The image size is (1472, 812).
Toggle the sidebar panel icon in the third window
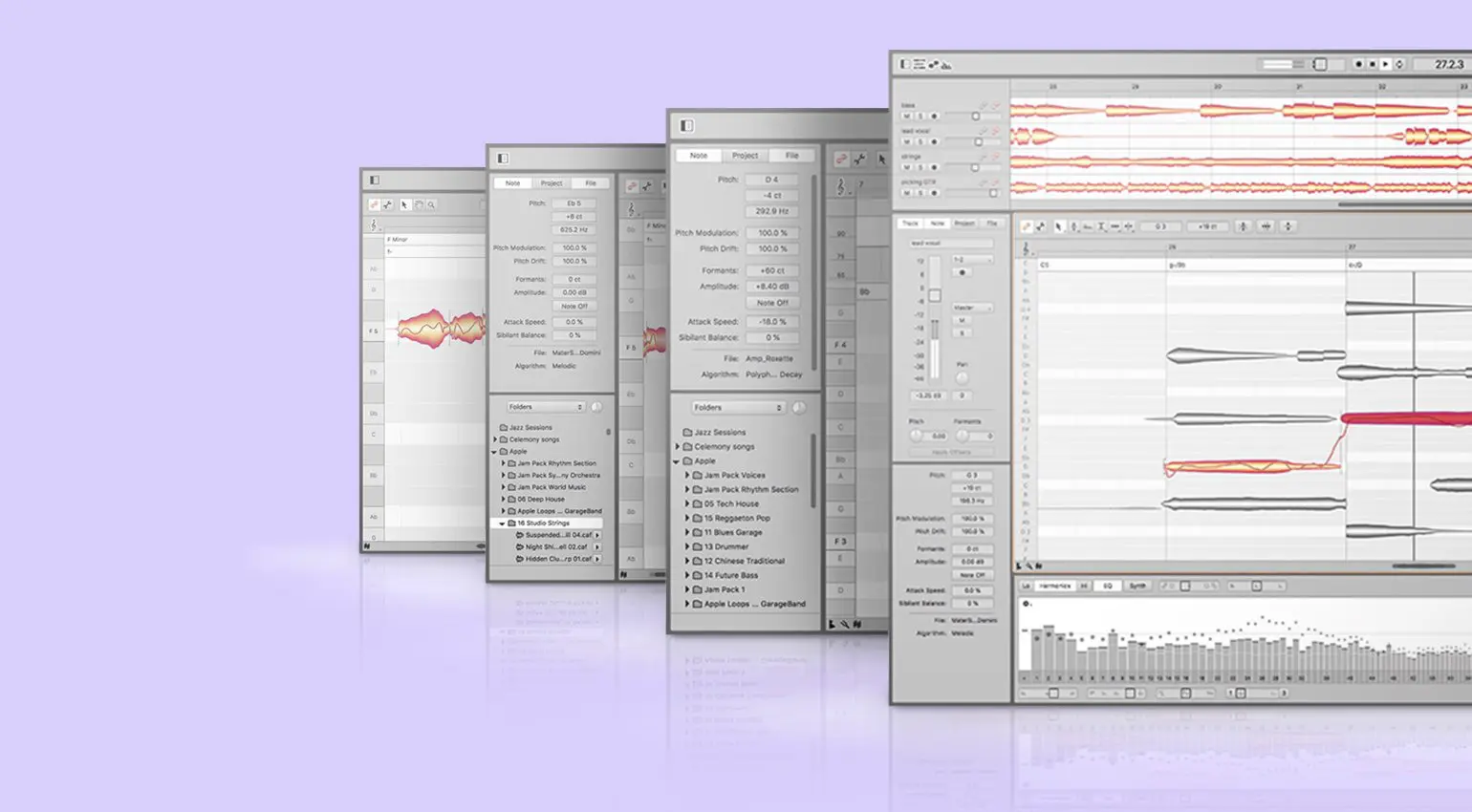point(686,125)
